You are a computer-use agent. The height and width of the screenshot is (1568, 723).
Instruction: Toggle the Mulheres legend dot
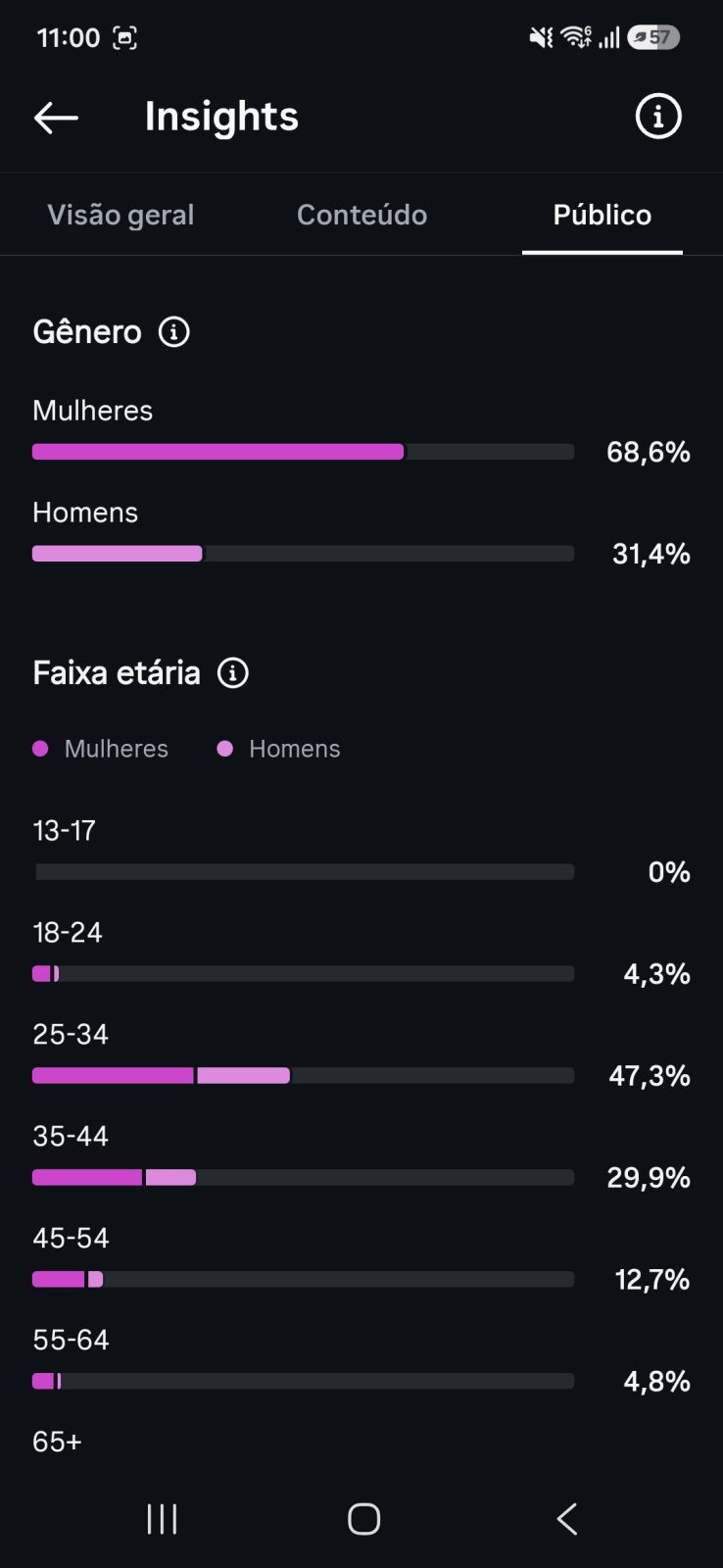[x=41, y=749]
